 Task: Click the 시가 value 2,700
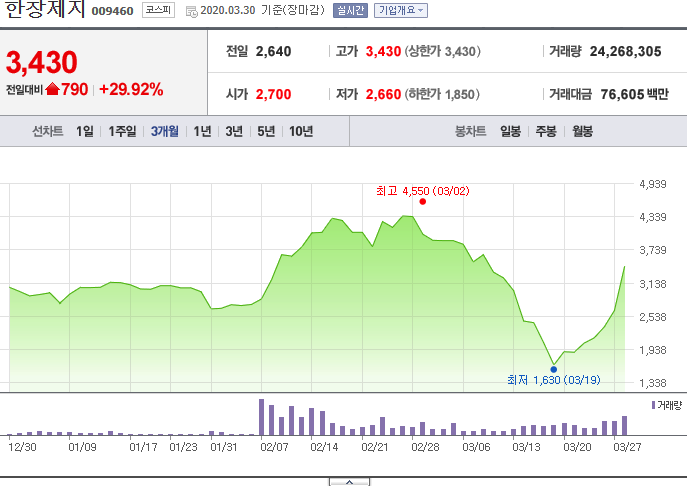pos(273,94)
